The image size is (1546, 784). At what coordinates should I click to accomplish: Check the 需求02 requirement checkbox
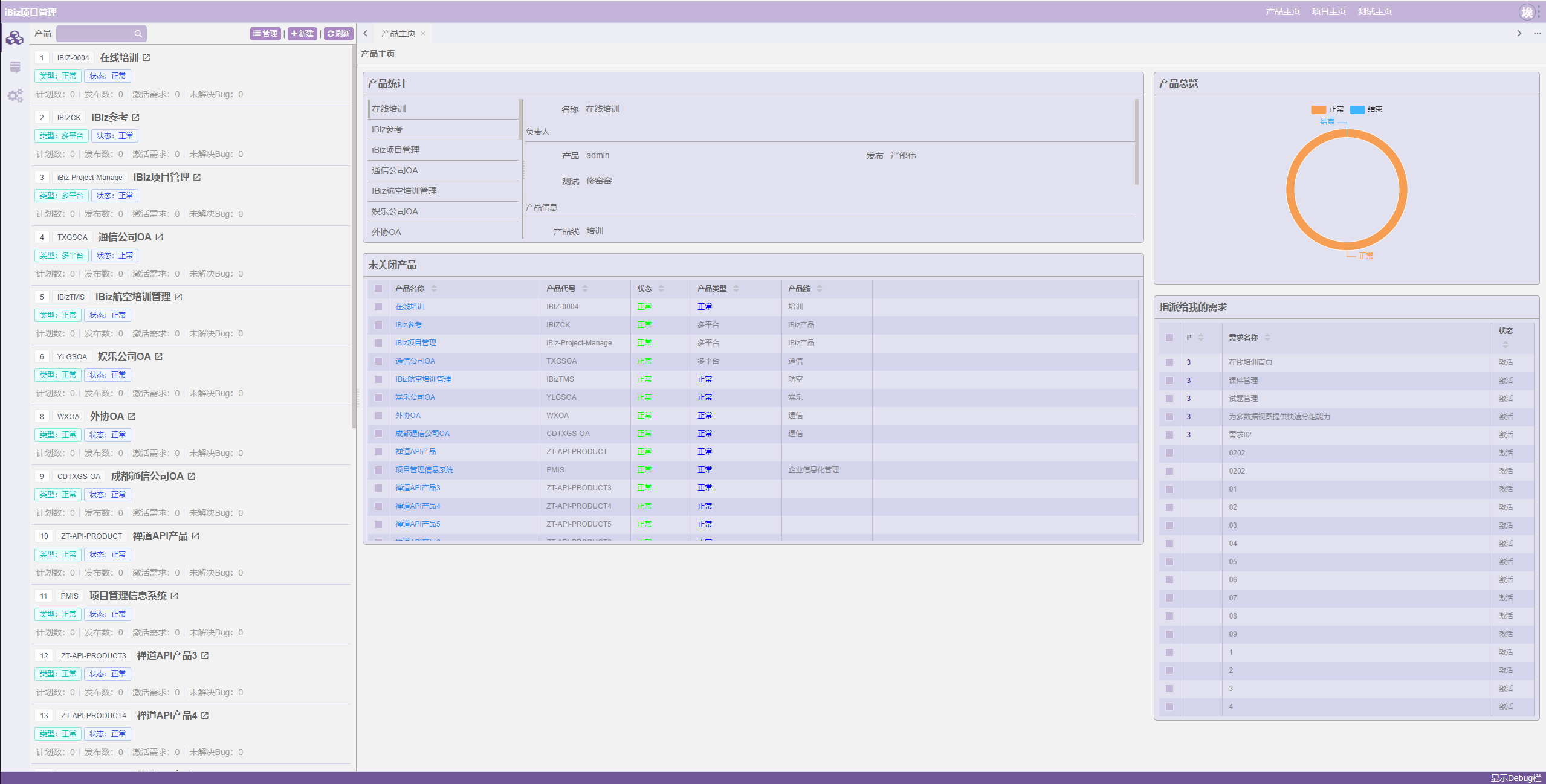1169,435
